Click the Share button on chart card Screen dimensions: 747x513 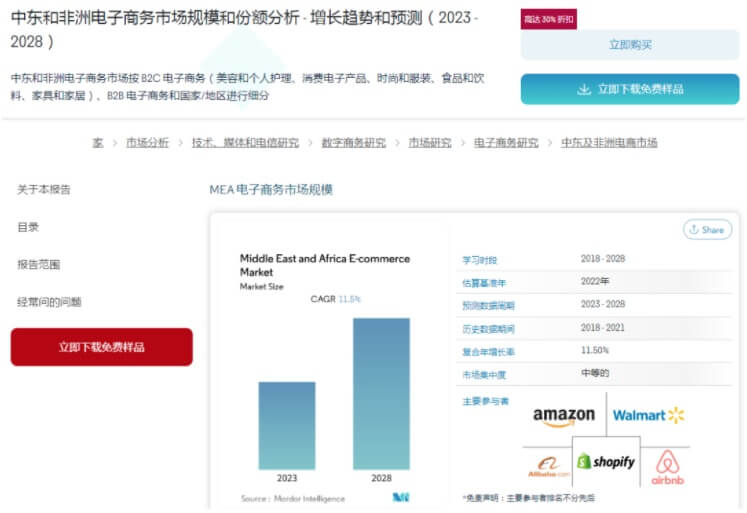tap(707, 230)
